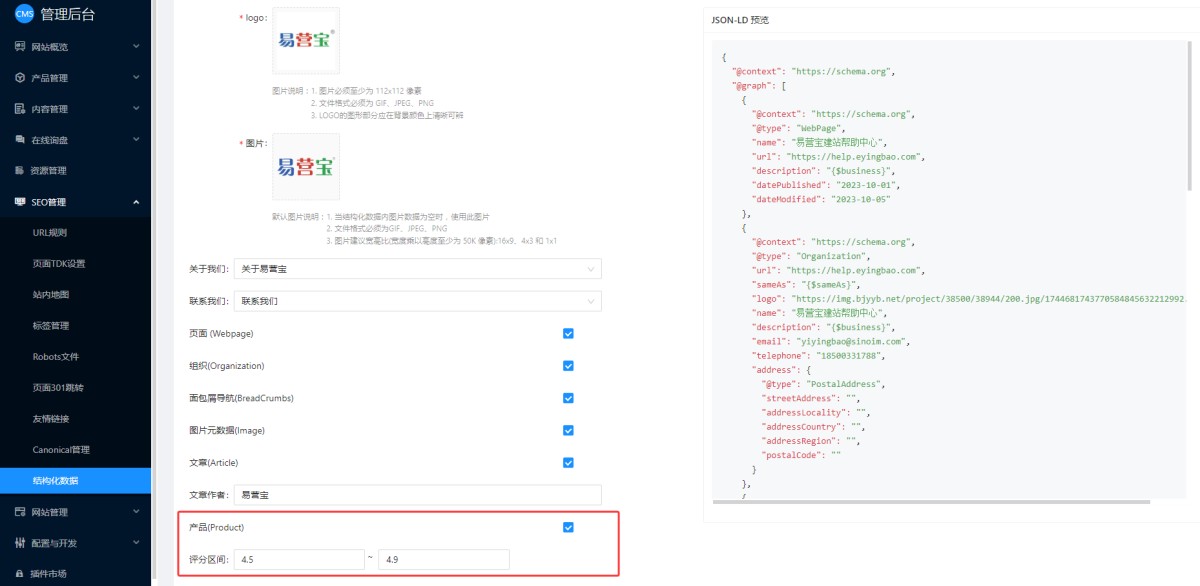1200x586 pixels.
Task: Click the 产品管理 cube icon
Action: click(x=20, y=78)
